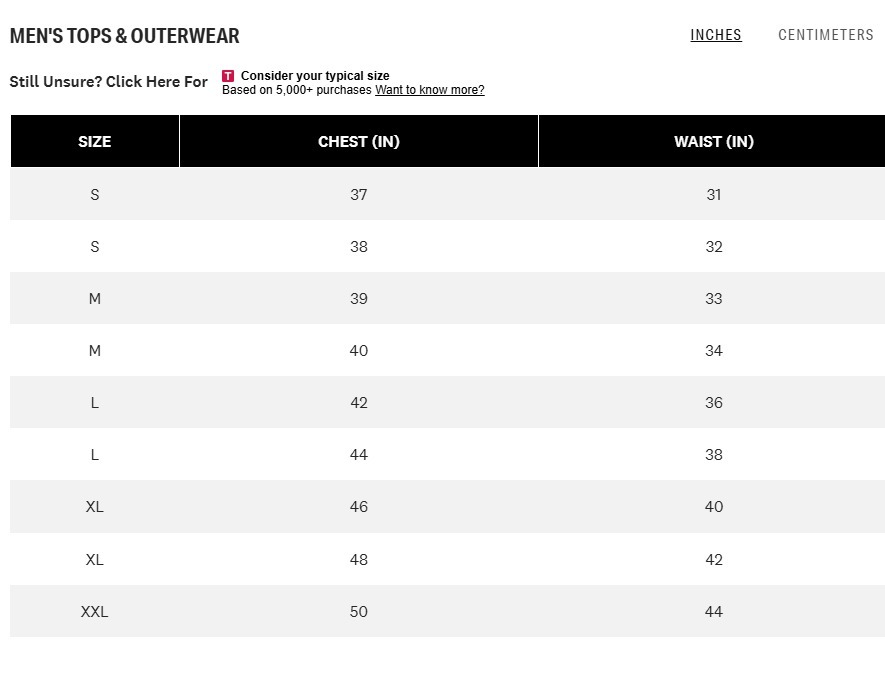Click the waist value 31 cell

click(713, 194)
